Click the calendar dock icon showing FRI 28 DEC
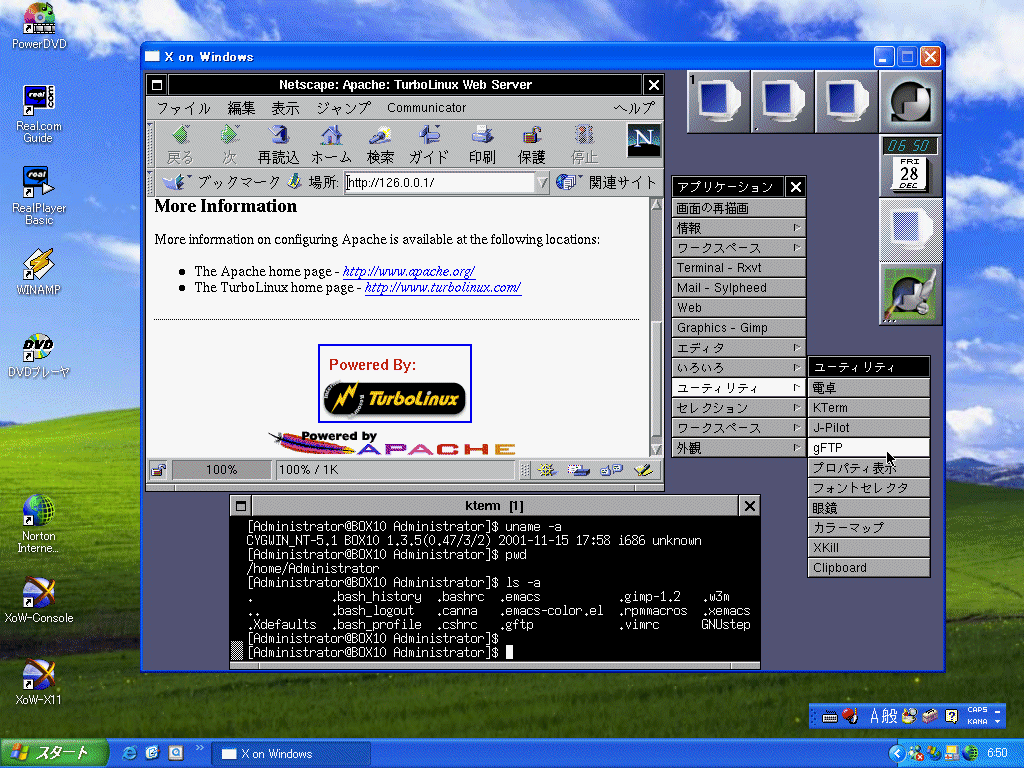The width and height of the screenshot is (1024, 768). point(910,174)
